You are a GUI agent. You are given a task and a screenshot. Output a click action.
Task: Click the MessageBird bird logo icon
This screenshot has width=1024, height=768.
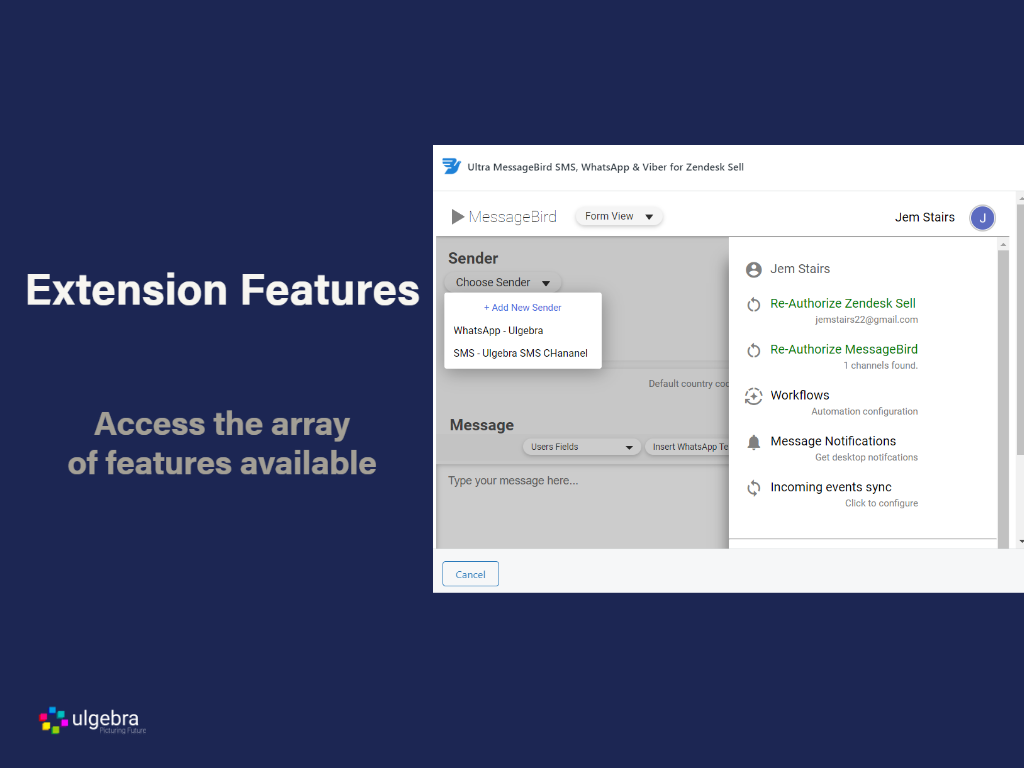[452, 167]
